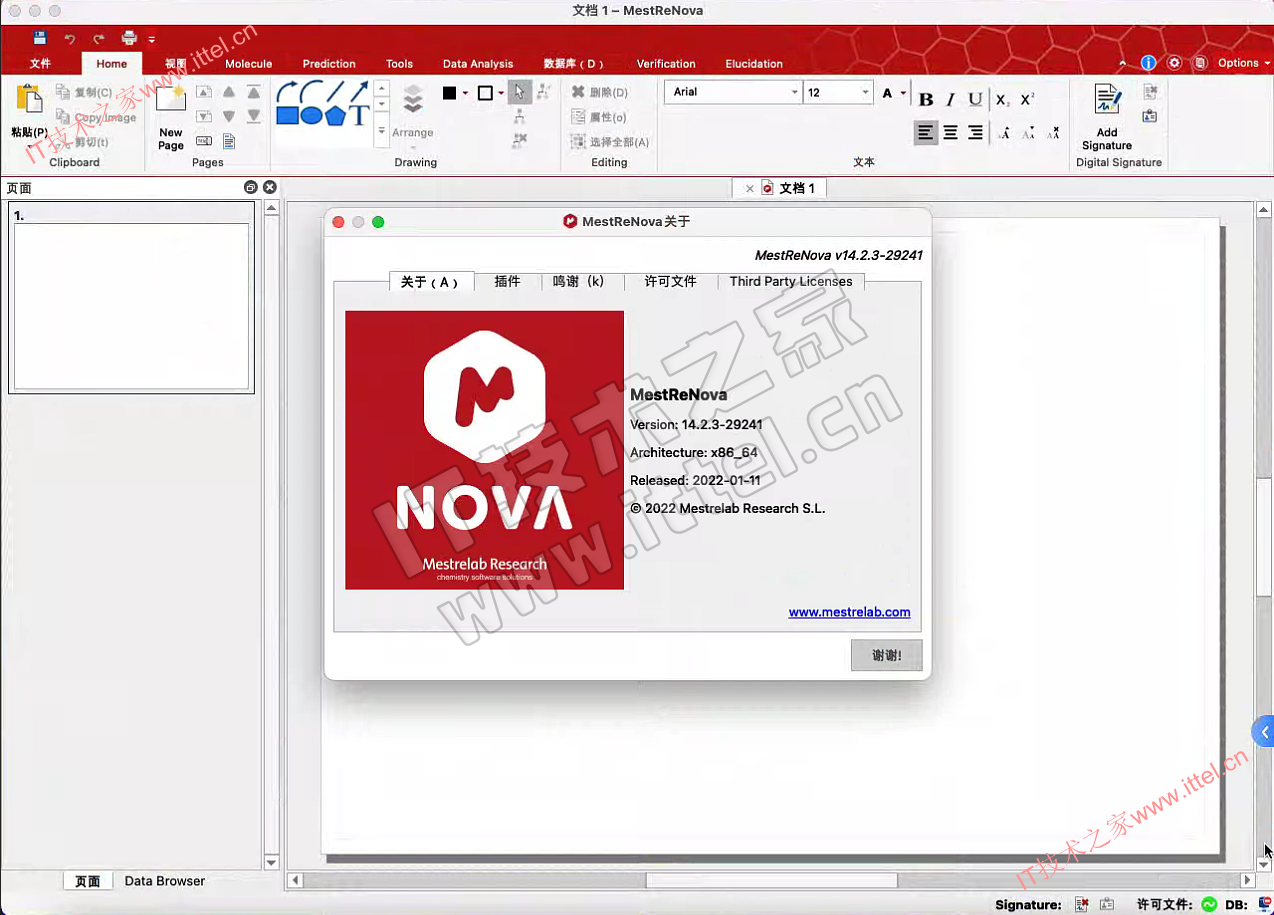Image resolution: width=1274 pixels, height=915 pixels.
Task: Activate the pointer selection tool
Action: pyautogui.click(x=519, y=92)
